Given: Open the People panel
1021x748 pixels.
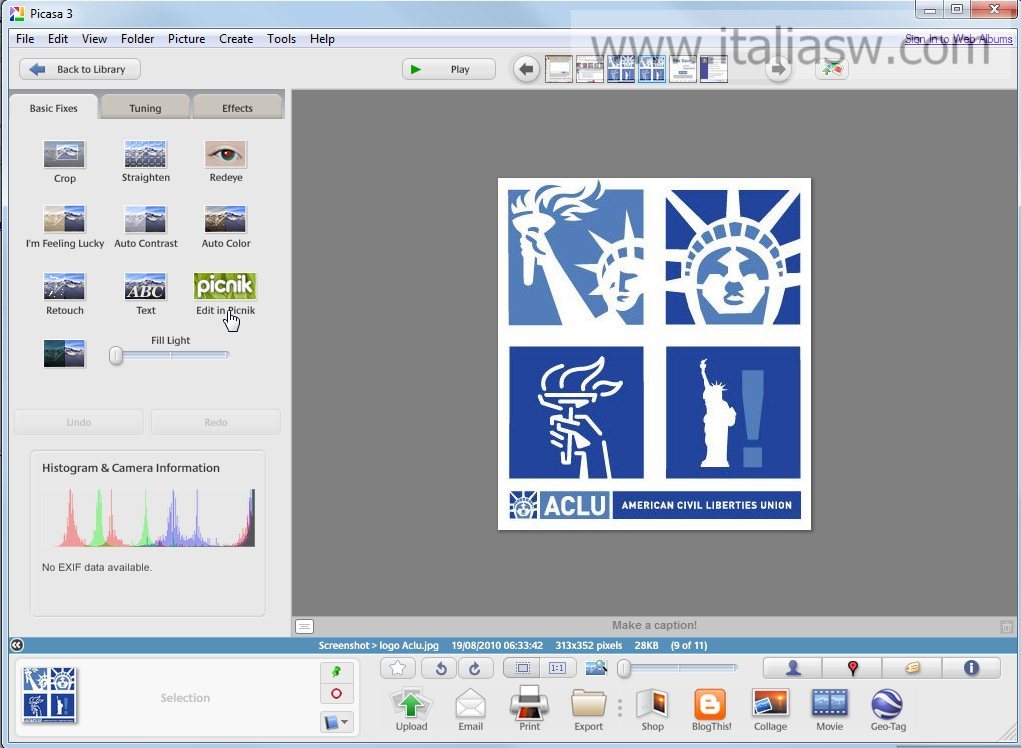Looking at the screenshot, I should (x=792, y=668).
